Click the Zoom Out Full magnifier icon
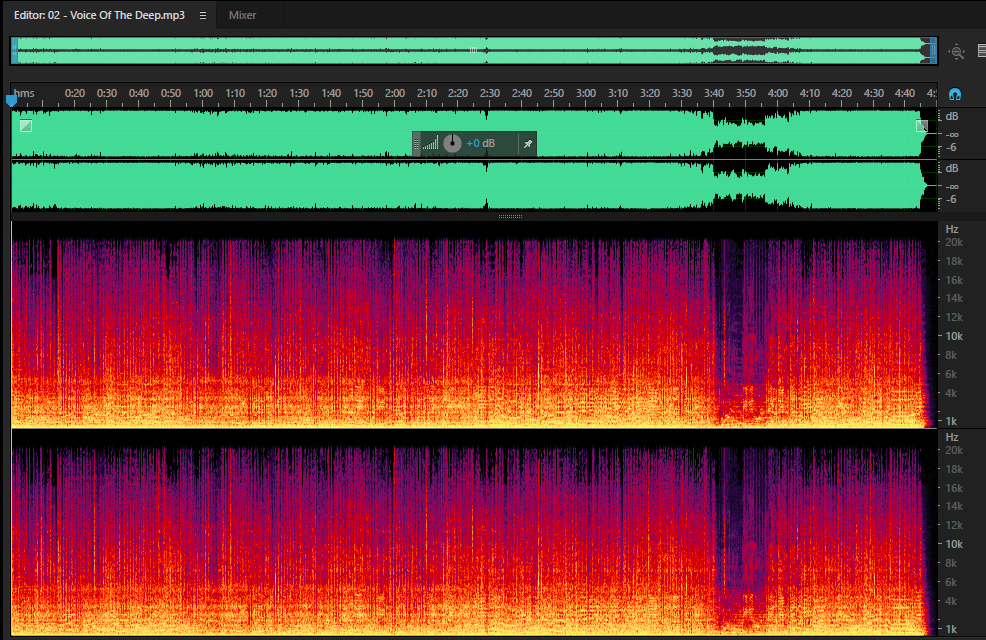Image resolution: width=986 pixels, height=640 pixels. tap(956, 52)
